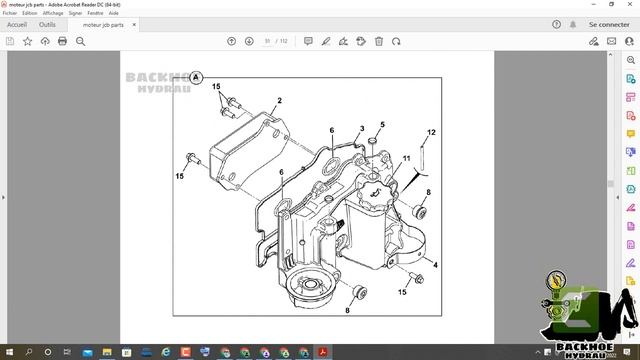This screenshot has height=360, width=640.
Task: Select the highlight text pen tool
Action: (x=326, y=41)
